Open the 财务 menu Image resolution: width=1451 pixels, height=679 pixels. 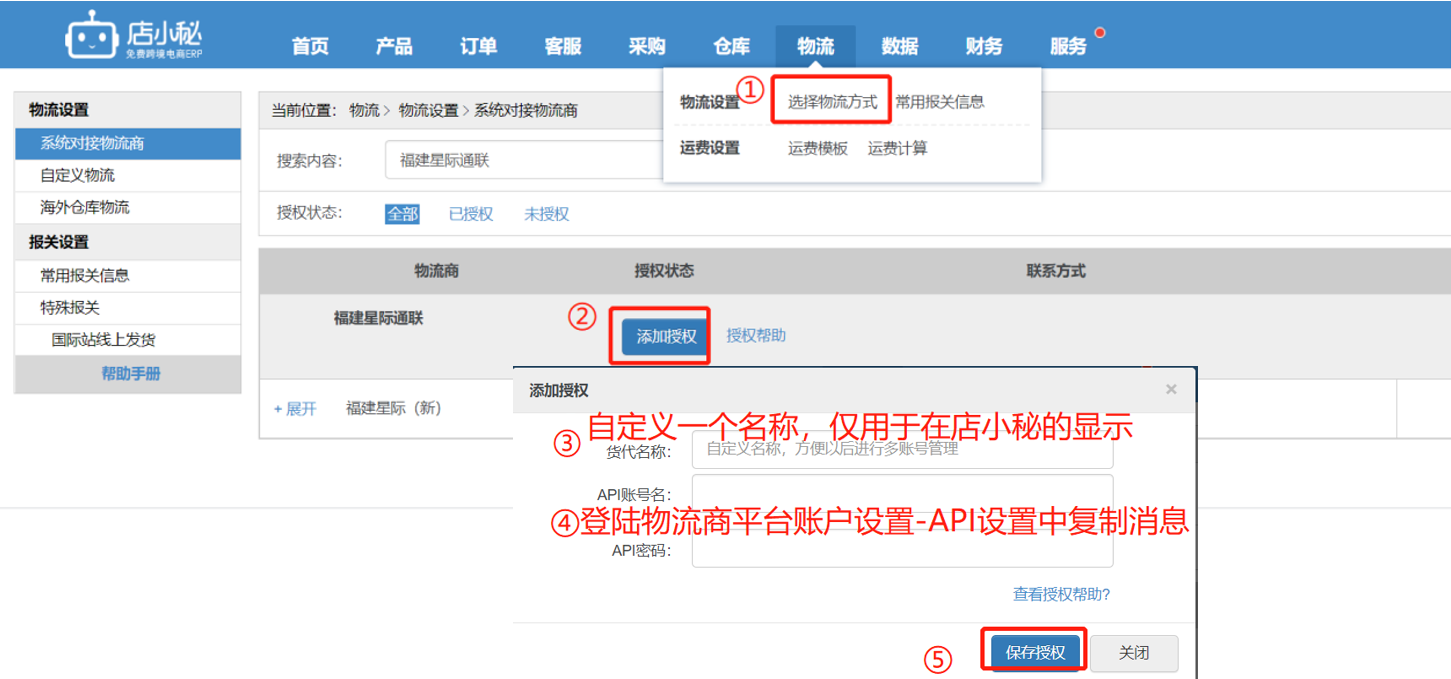coord(984,46)
